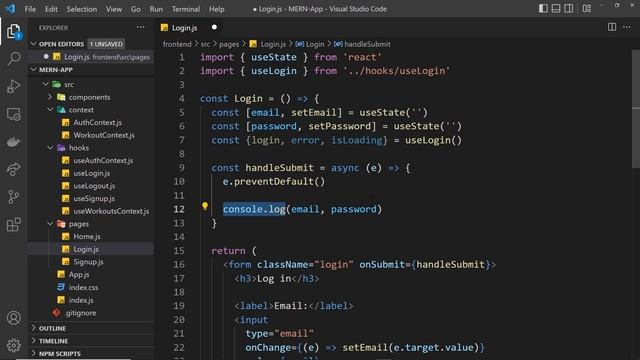The width and height of the screenshot is (640, 360).
Task: Open Login.js in Open Editors list
Action: click(91, 57)
